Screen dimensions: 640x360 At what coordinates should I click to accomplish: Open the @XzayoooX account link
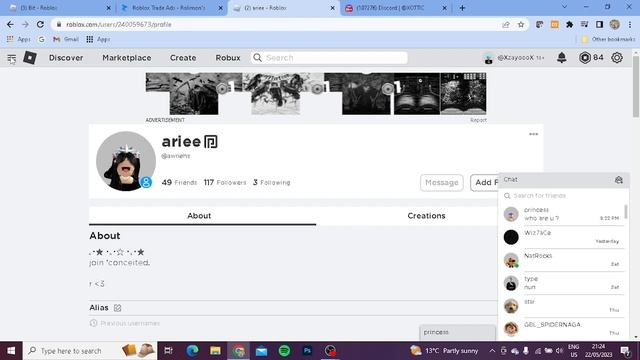point(515,58)
